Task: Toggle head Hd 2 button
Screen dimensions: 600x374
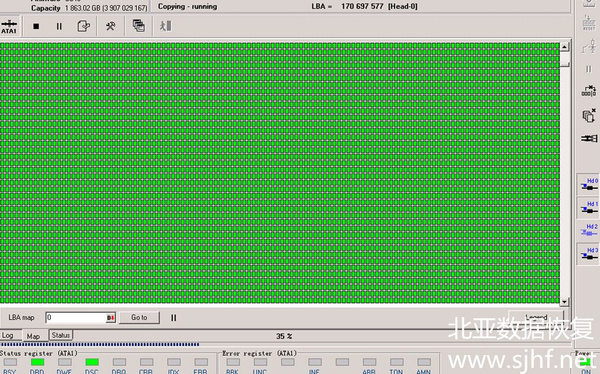Action: pos(589,230)
